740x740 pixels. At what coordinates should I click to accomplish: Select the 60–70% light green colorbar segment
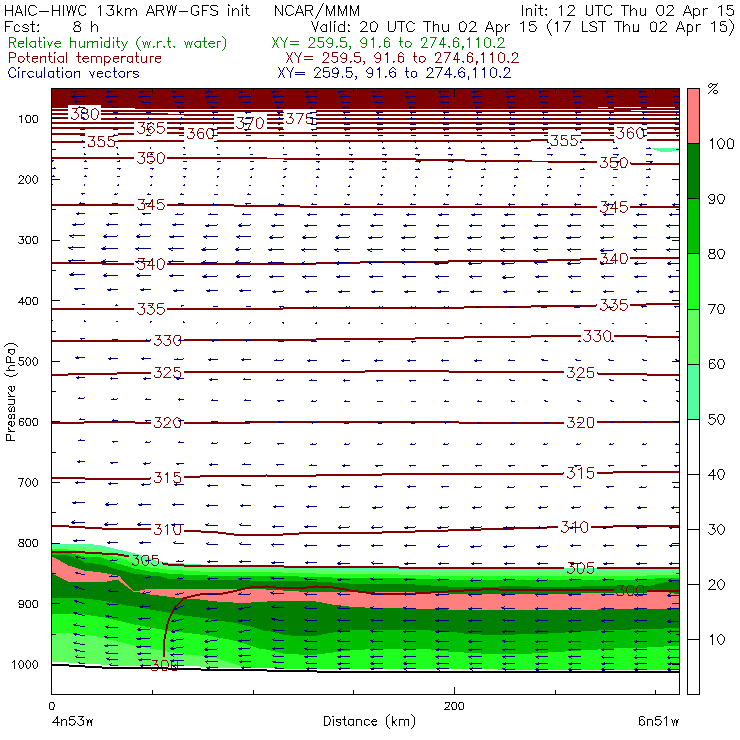point(693,336)
